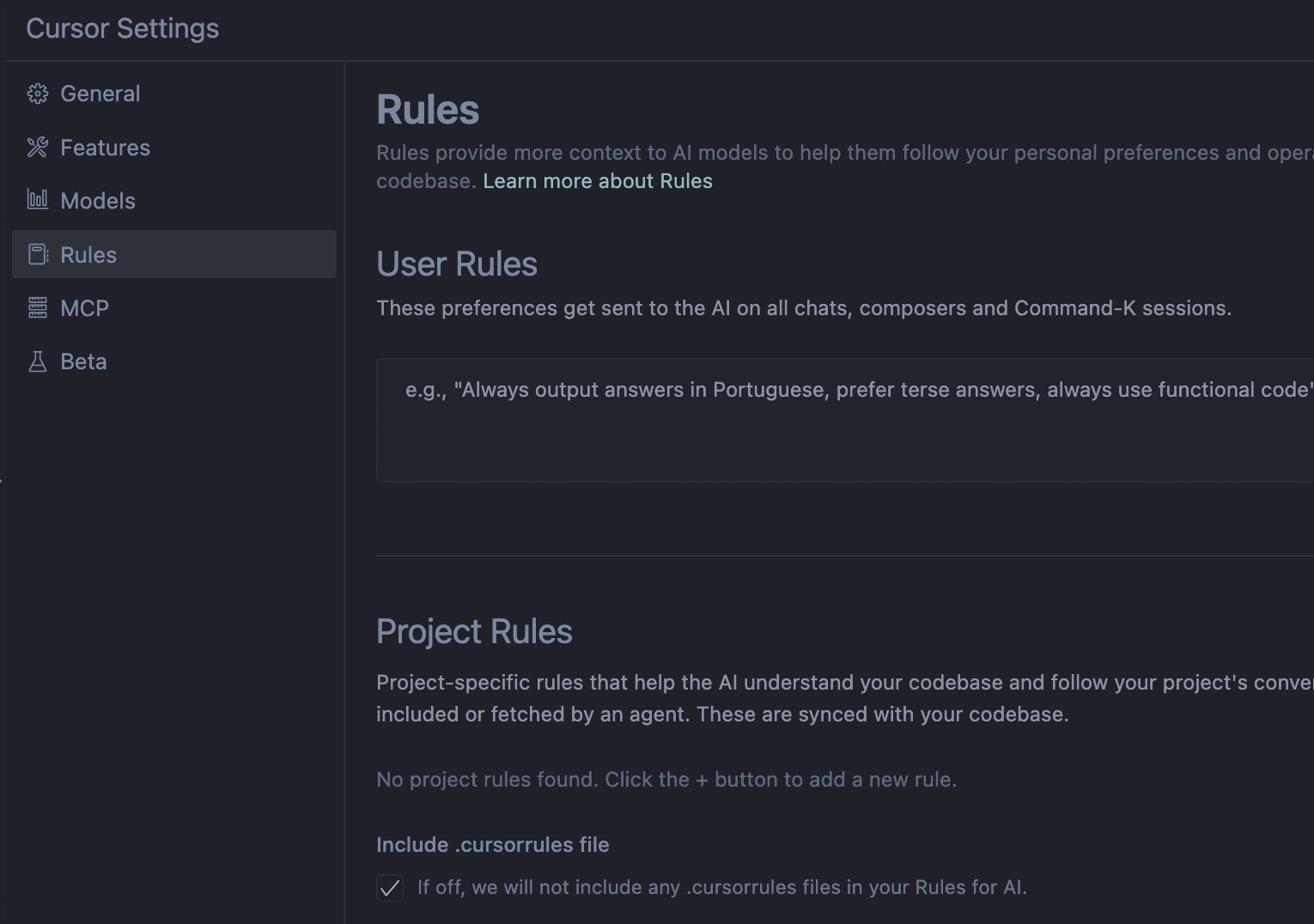Screen dimensions: 1314x924
Task: Click the No project rules found message
Action: pyautogui.click(x=666, y=780)
